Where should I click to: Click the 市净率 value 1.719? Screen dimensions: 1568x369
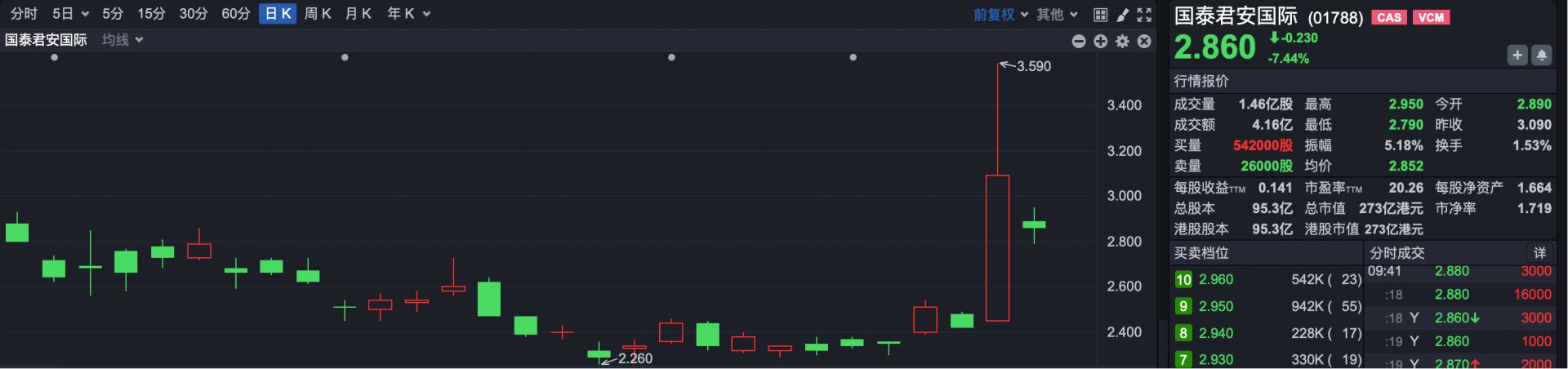(1535, 208)
